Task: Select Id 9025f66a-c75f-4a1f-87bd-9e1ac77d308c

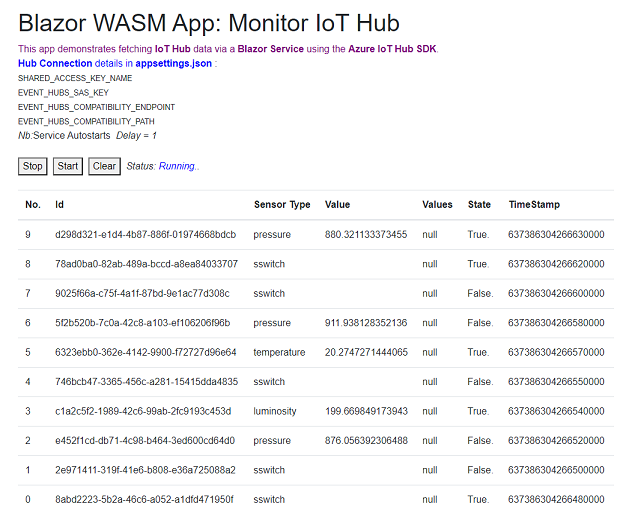Action: coord(142,293)
